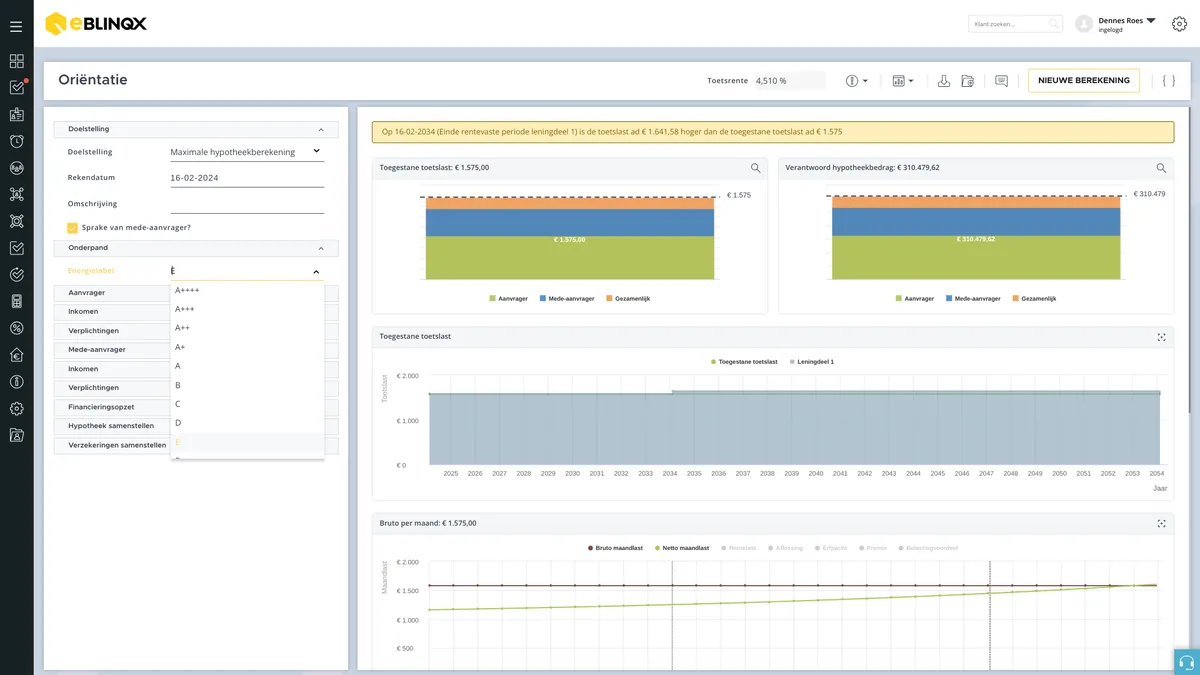This screenshot has height=675, width=1200.
Task: Select energy label A++++ option
Action: pos(247,290)
